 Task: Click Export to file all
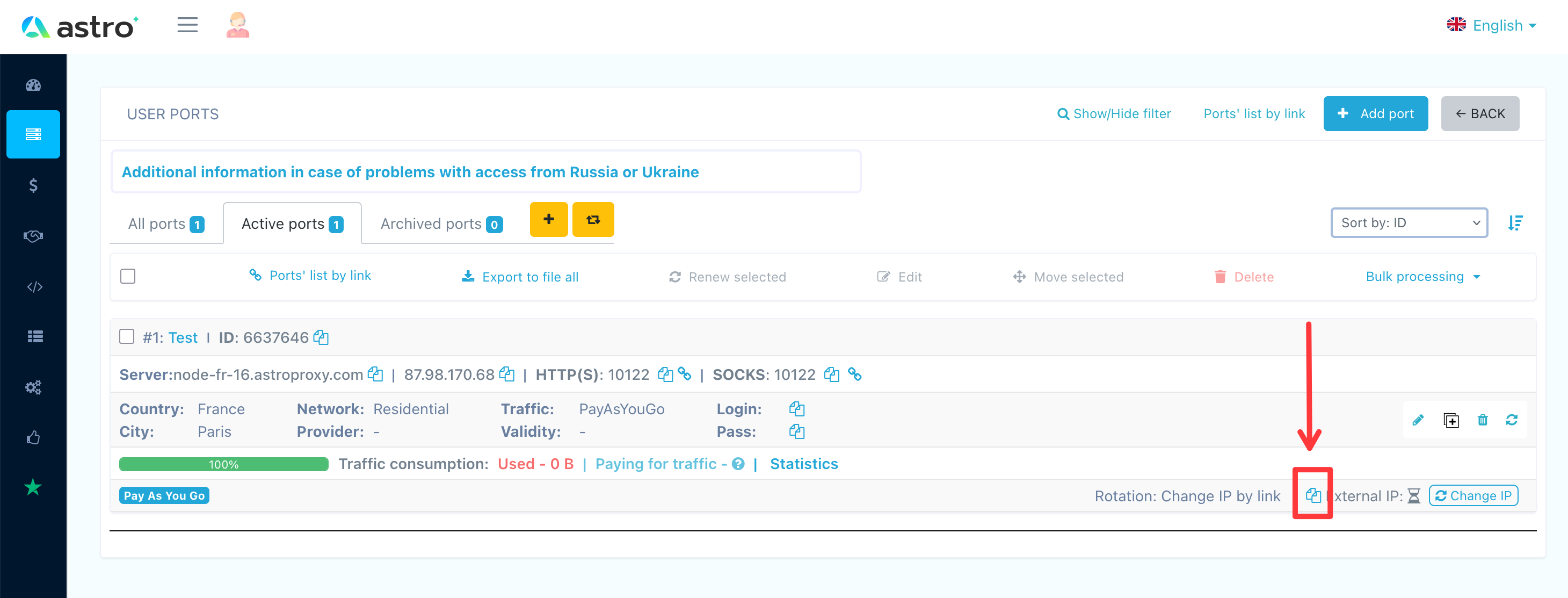pyautogui.click(x=520, y=277)
